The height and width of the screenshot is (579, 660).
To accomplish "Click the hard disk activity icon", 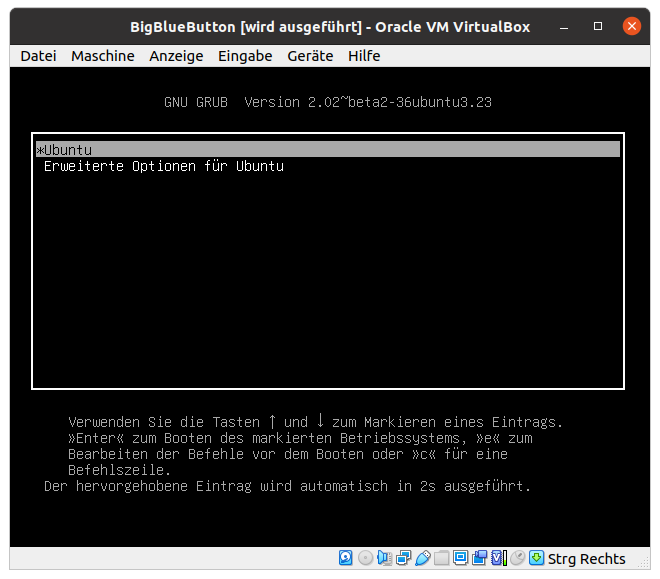I will tap(345, 558).
